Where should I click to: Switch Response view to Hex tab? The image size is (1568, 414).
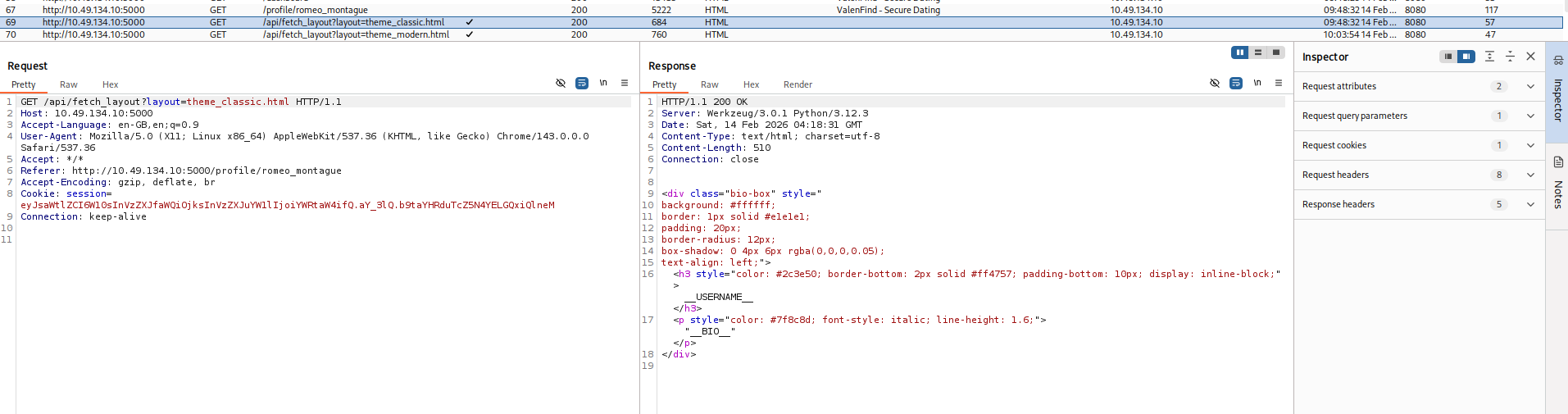pos(752,84)
